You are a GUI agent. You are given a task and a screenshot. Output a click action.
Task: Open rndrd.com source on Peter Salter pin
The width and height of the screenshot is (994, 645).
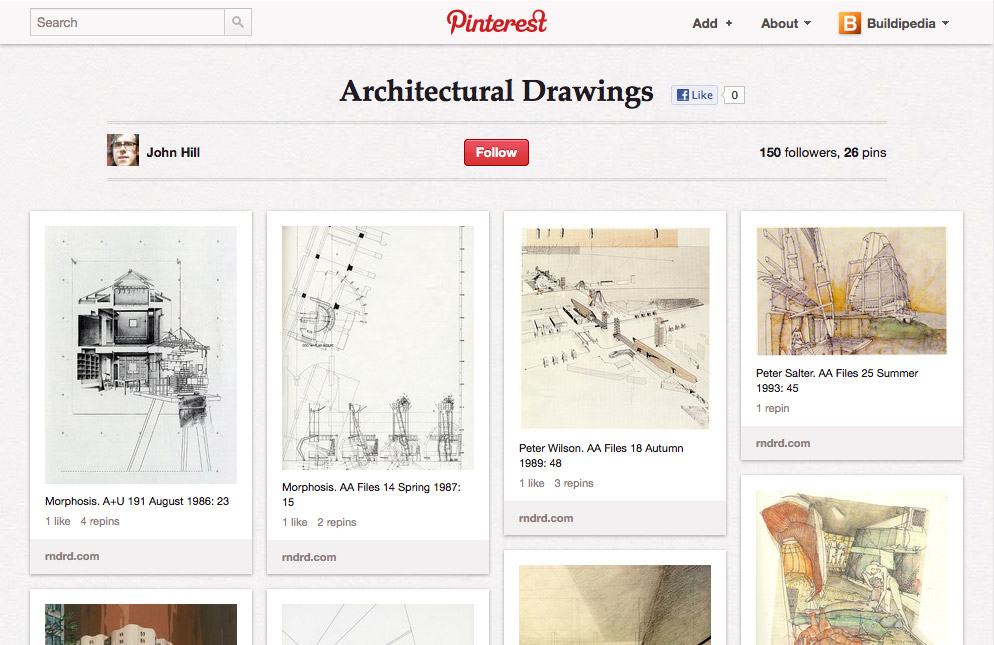[784, 443]
